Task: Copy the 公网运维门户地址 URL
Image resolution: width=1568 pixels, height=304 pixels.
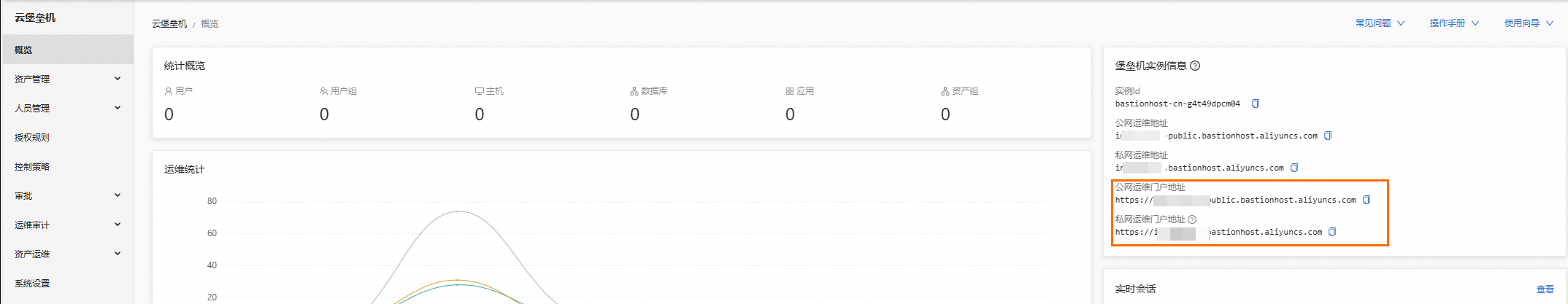Action: [x=1367, y=200]
